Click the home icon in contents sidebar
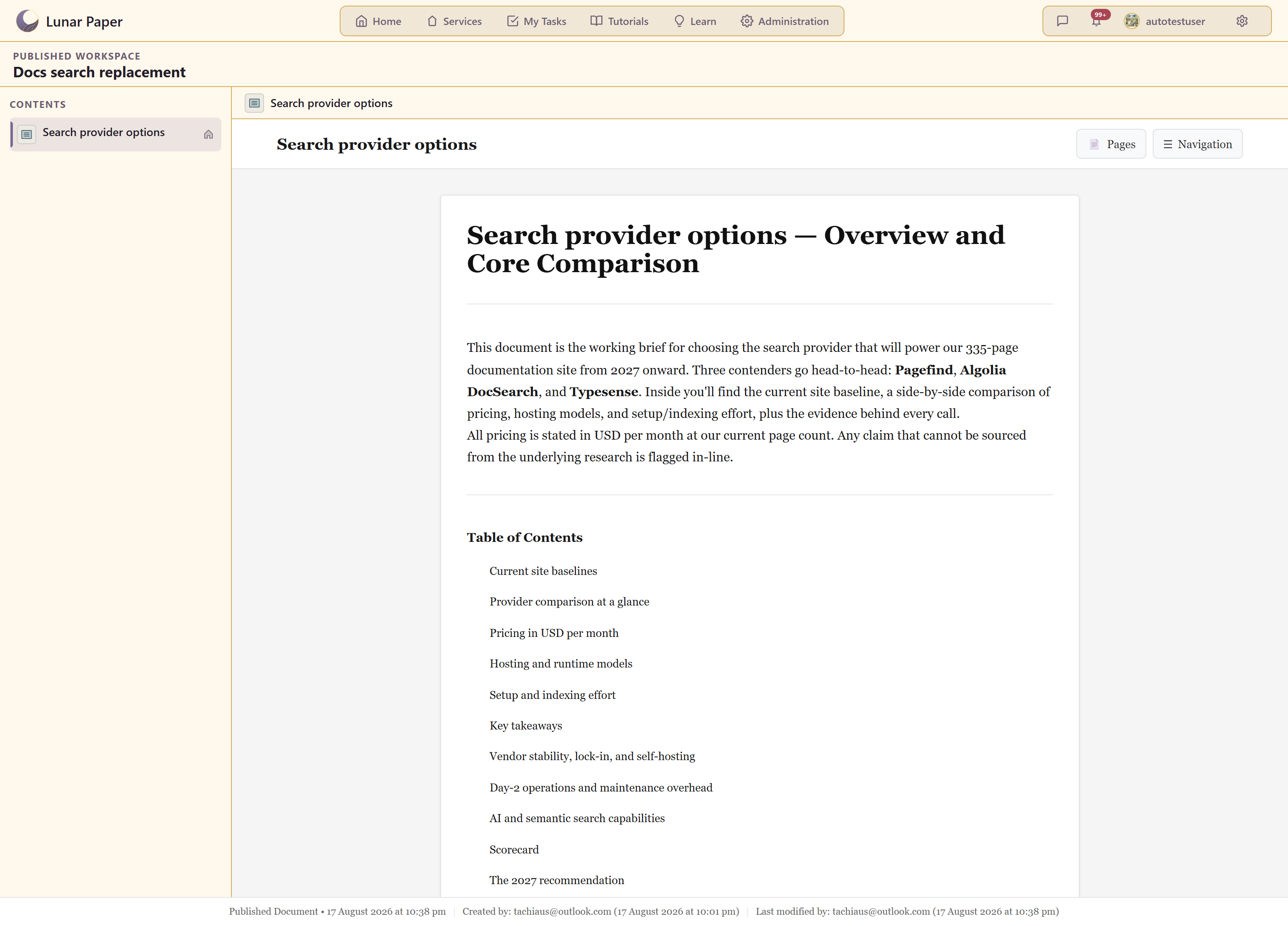1288x926 pixels. [208, 134]
